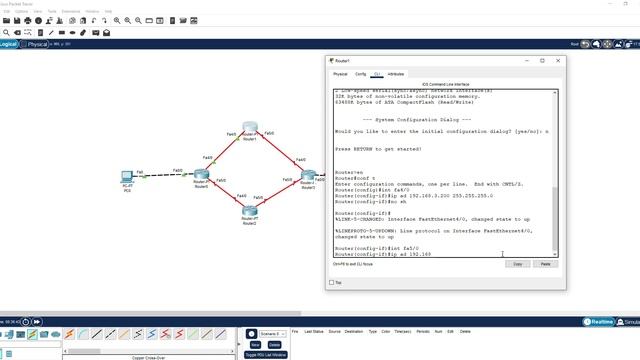Open the Edit menu
640x360 pixels.
7,11
